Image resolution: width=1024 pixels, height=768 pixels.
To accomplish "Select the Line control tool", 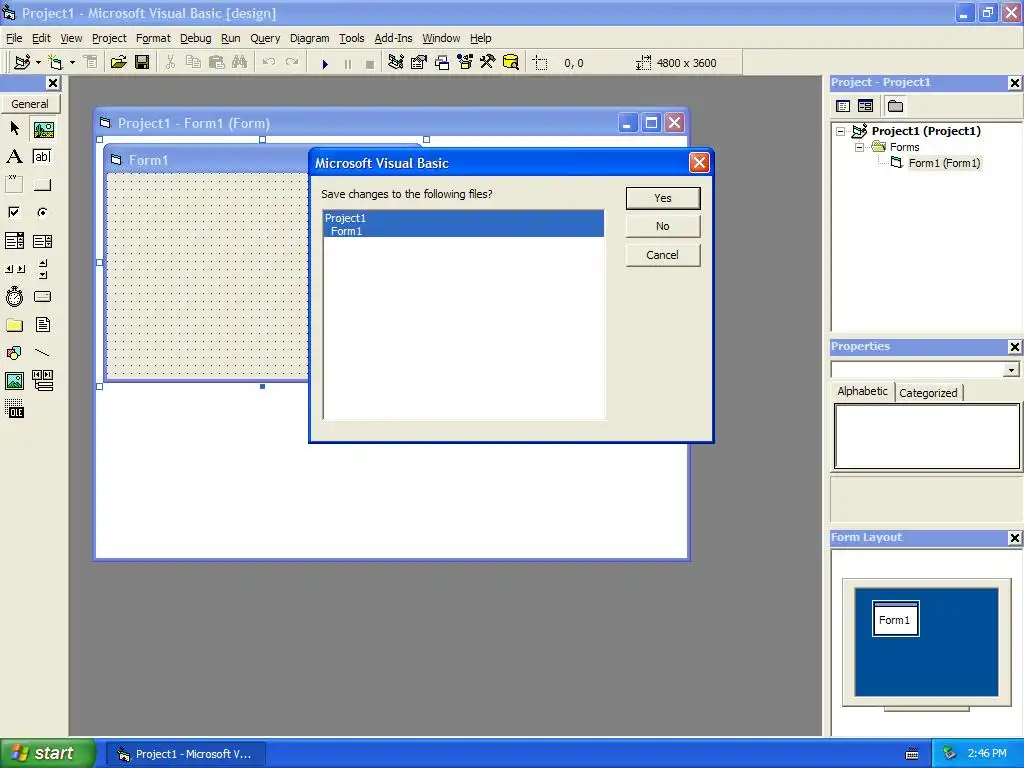I will tap(43, 353).
